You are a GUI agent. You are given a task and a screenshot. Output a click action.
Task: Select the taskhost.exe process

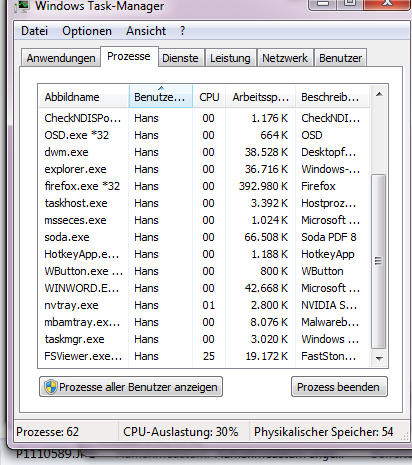(x=204, y=203)
